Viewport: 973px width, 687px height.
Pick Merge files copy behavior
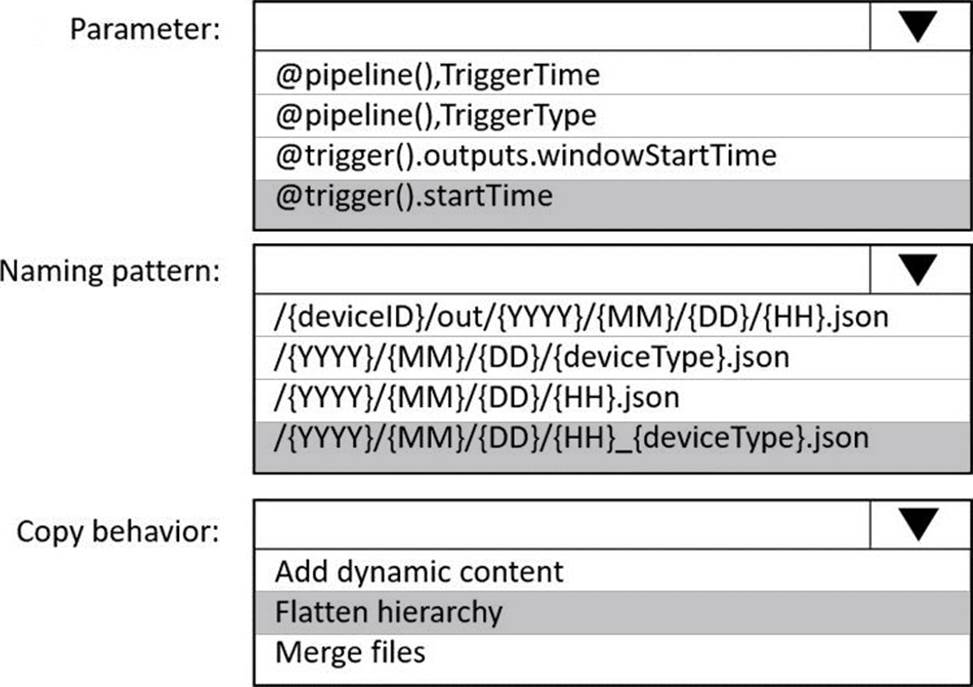(350, 652)
